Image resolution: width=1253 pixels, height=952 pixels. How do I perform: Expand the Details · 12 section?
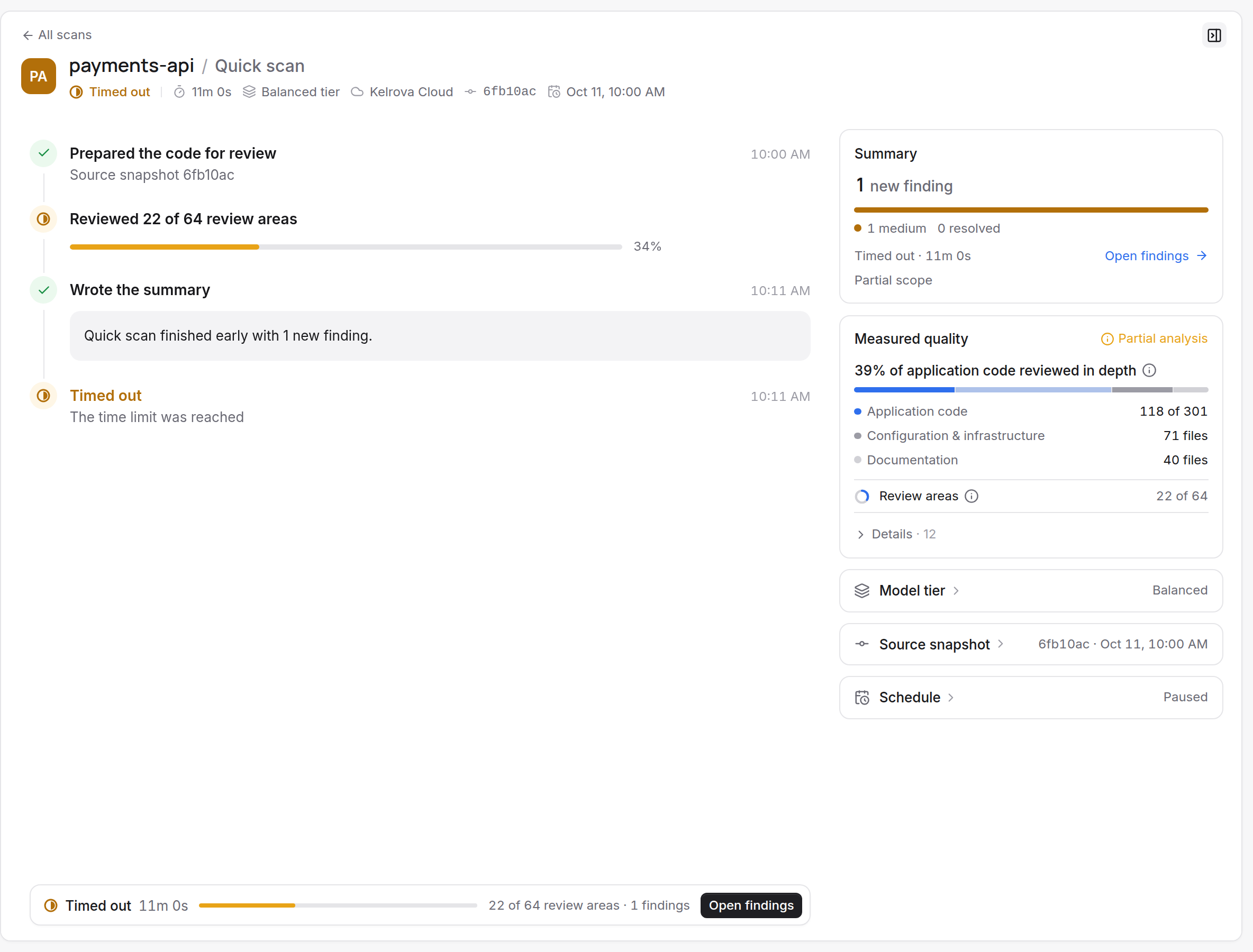click(896, 534)
